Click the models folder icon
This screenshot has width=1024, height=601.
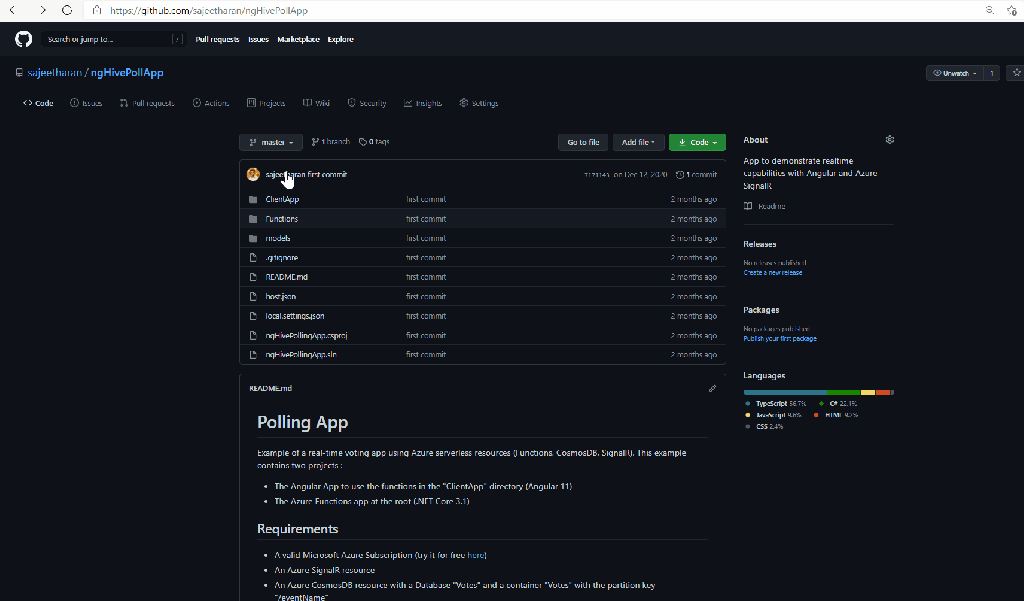click(253, 238)
